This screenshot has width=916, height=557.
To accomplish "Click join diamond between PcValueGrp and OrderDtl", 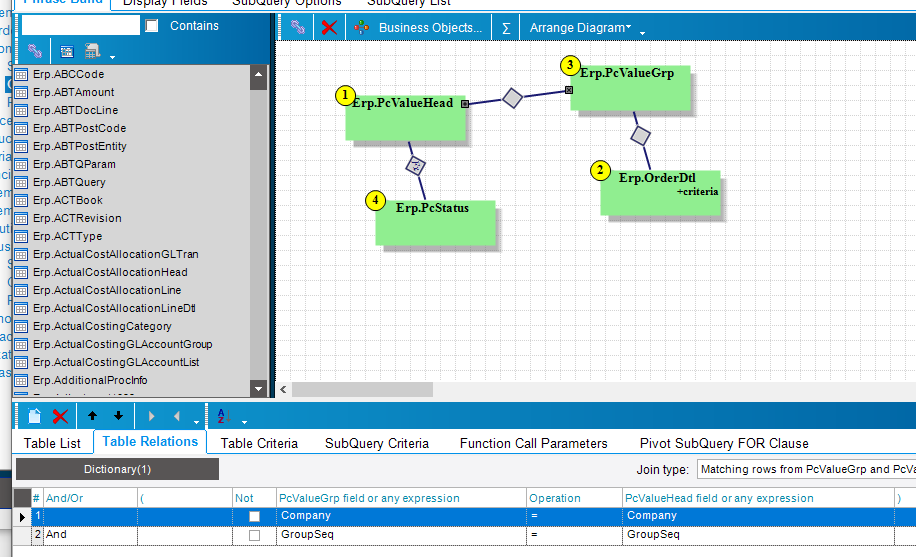I will pos(640,136).
